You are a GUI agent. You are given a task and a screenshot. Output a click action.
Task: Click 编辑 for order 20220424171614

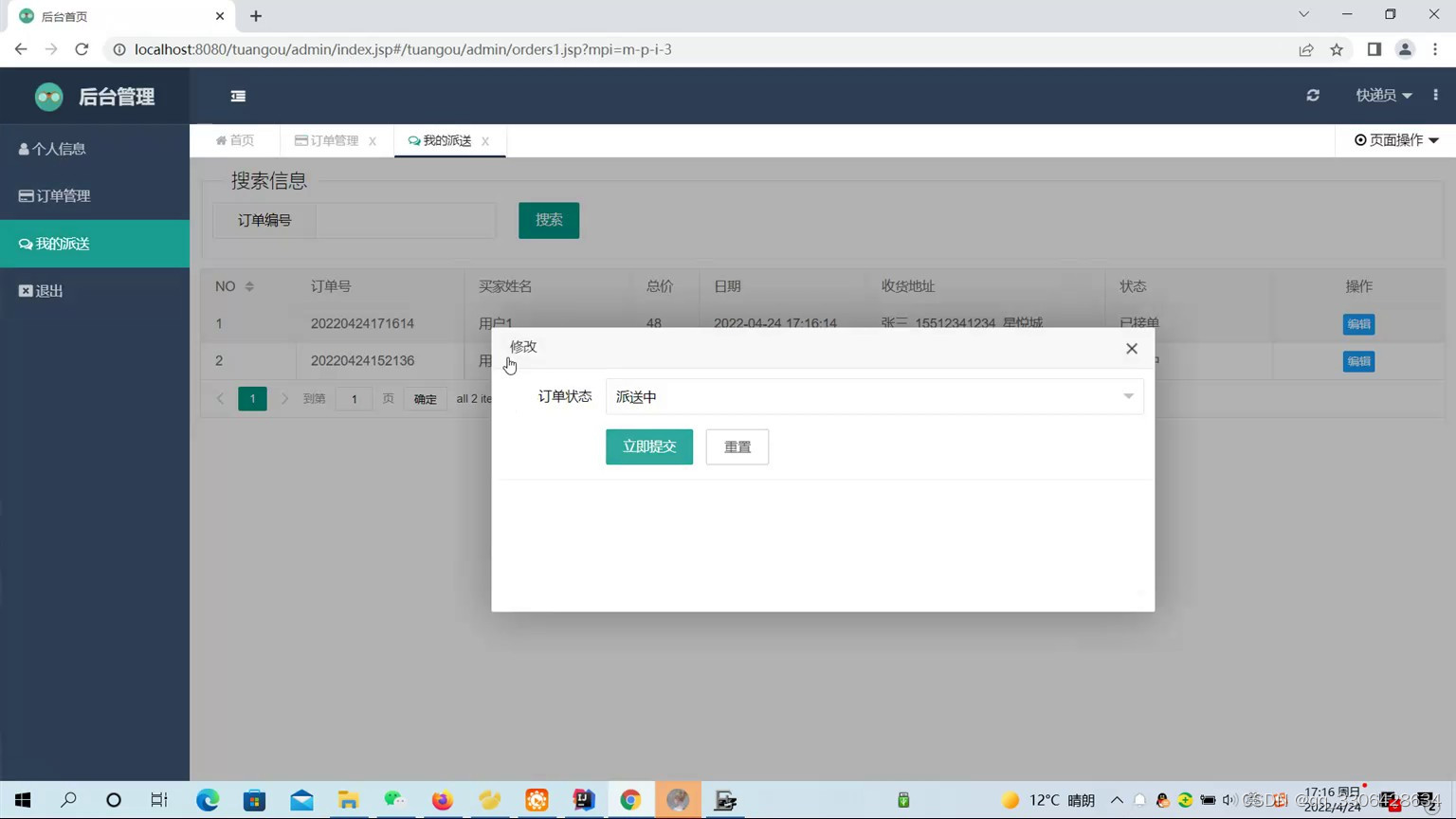1358,324
